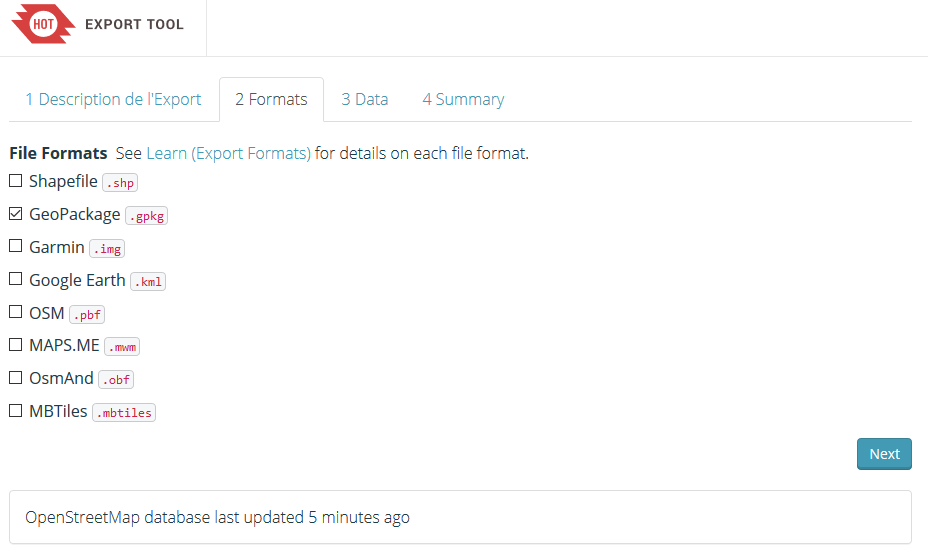Click the .mbtiles extension label
Viewport: 928px width, 559px height.
(x=124, y=412)
